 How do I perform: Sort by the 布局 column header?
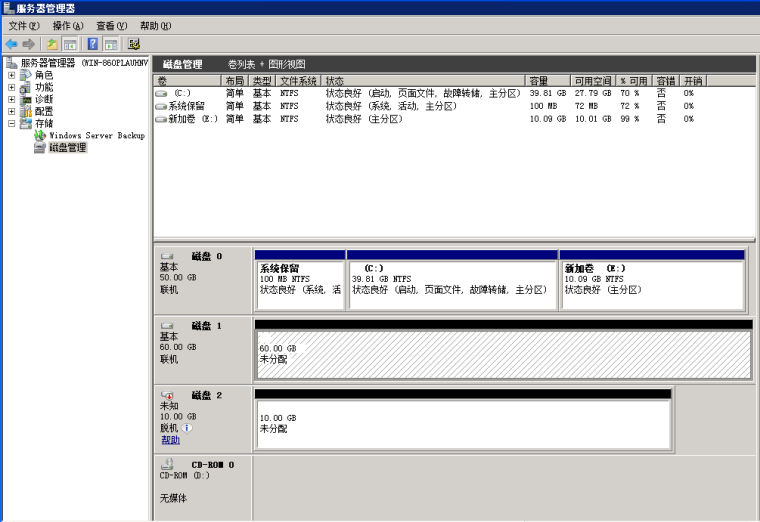click(x=235, y=81)
